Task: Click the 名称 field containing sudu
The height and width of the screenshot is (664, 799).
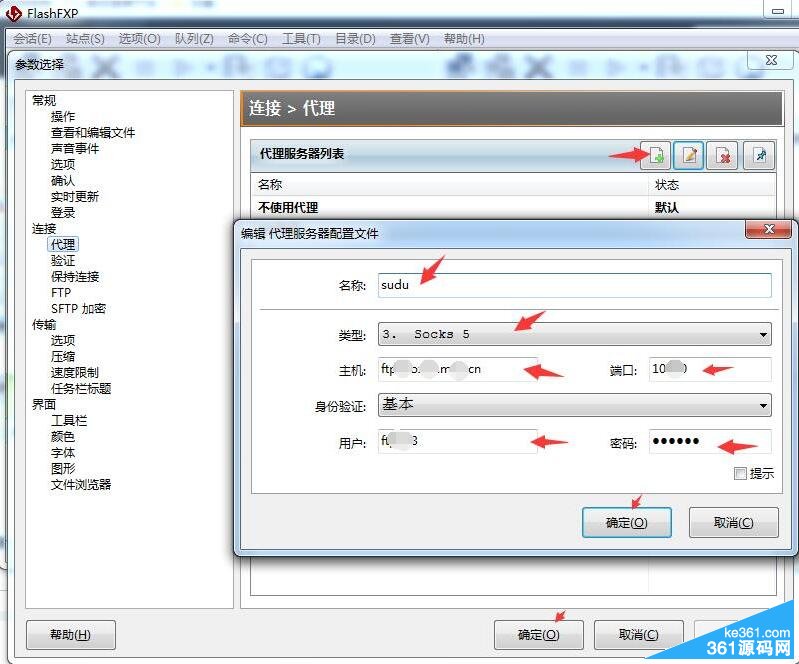Action: coord(574,285)
